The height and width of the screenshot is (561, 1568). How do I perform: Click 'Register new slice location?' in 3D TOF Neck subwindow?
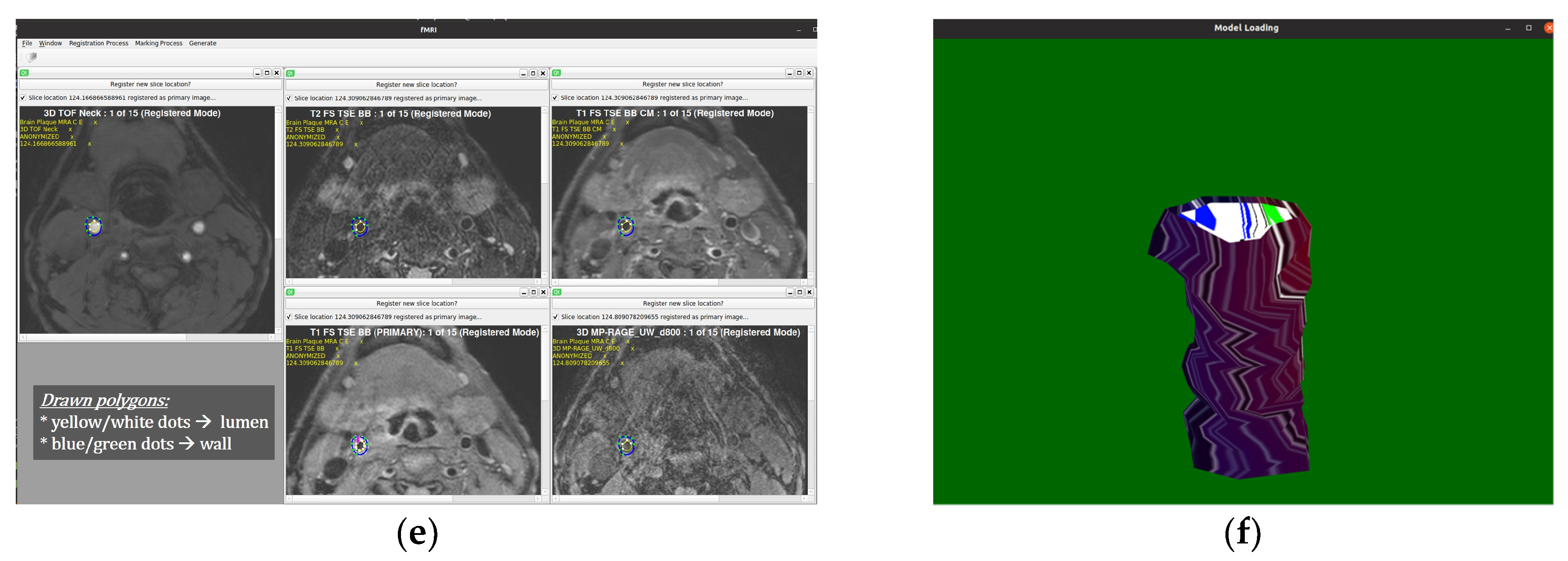click(150, 85)
